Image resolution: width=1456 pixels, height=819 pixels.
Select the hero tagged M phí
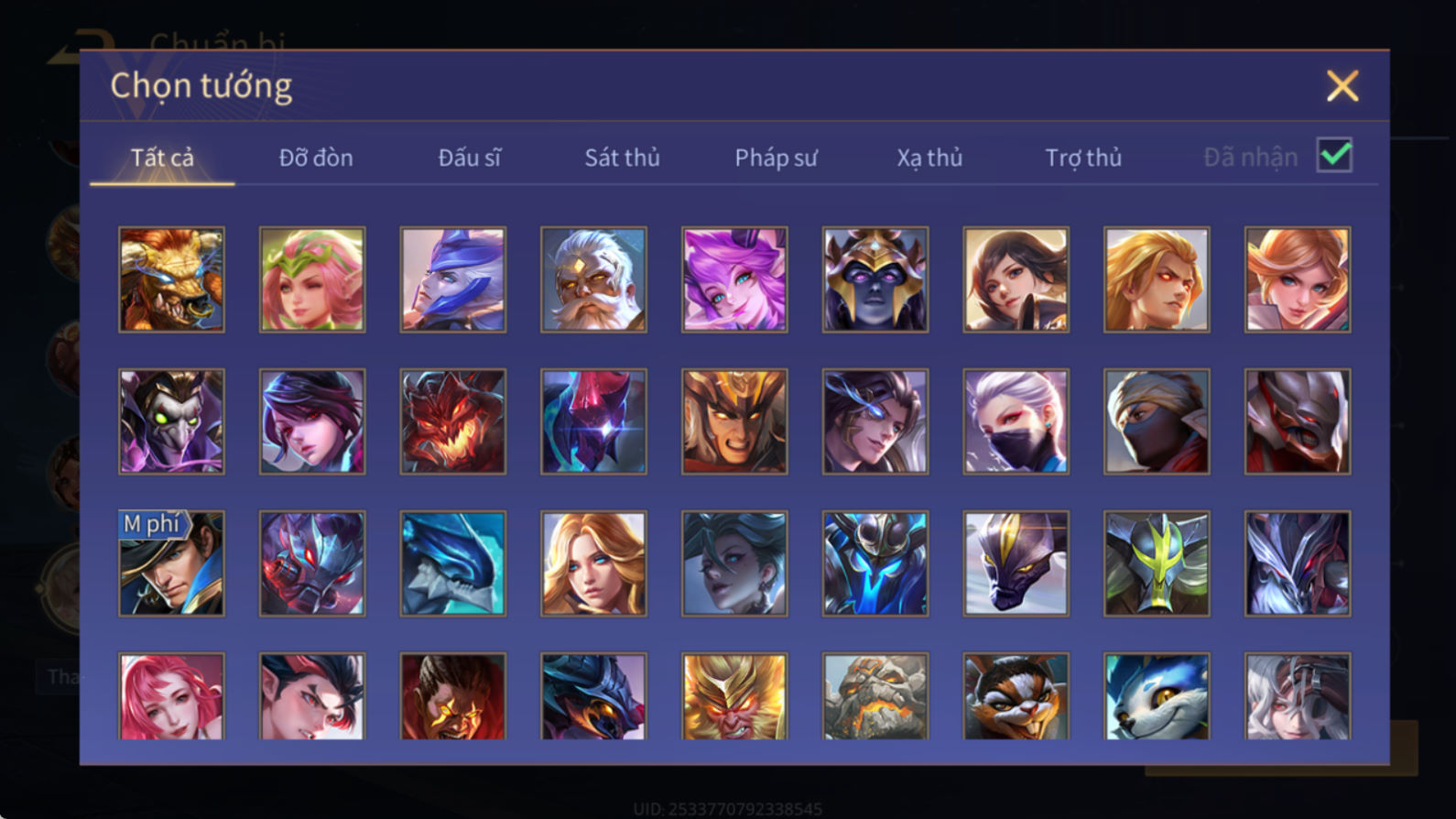click(x=171, y=563)
